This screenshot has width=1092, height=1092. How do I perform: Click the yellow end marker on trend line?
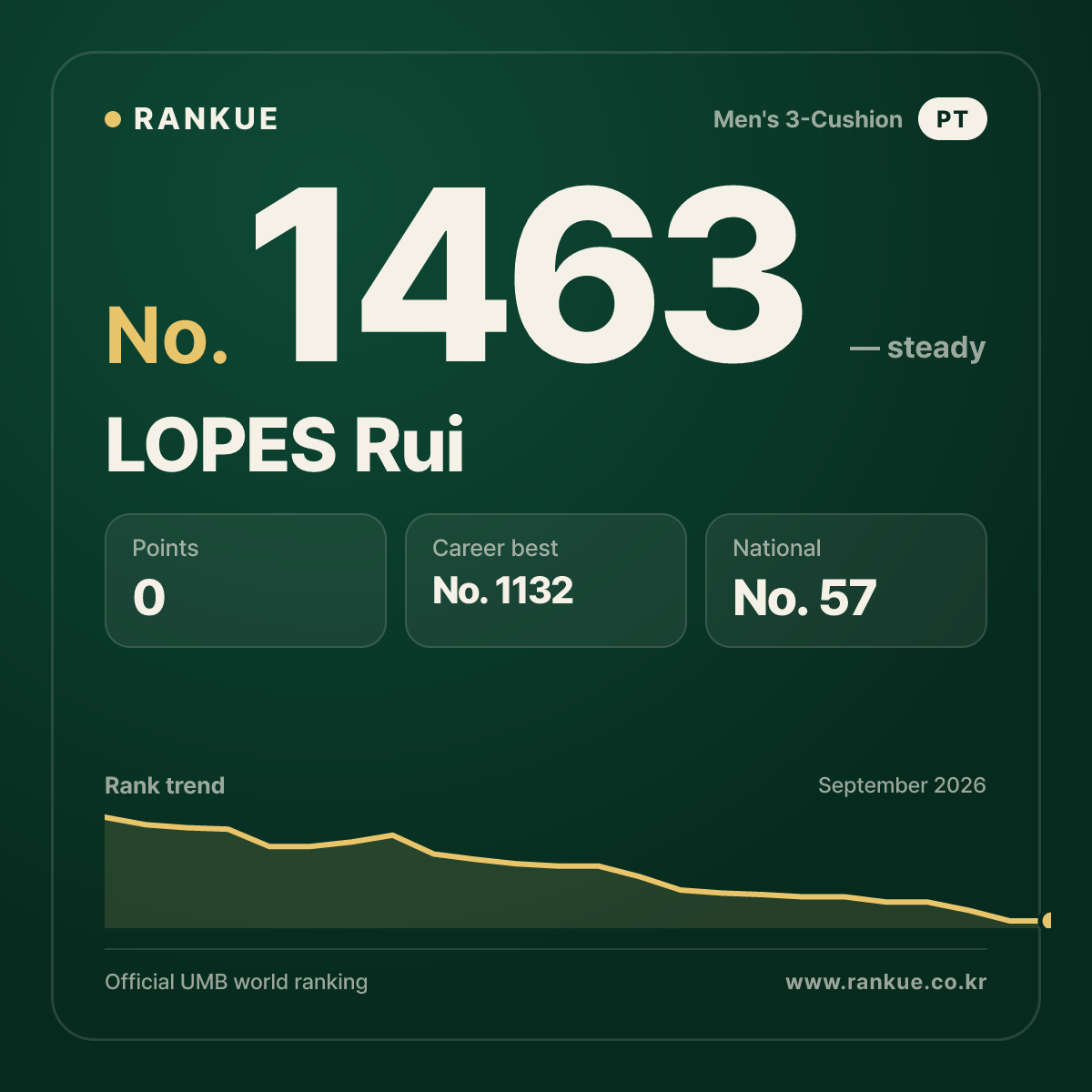[x=1047, y=921]
